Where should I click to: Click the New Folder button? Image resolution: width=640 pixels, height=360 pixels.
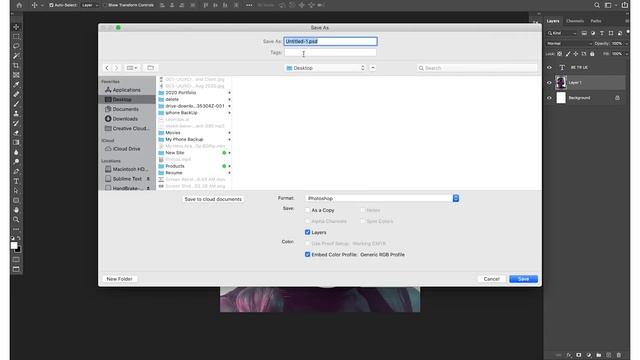[119, 279]
